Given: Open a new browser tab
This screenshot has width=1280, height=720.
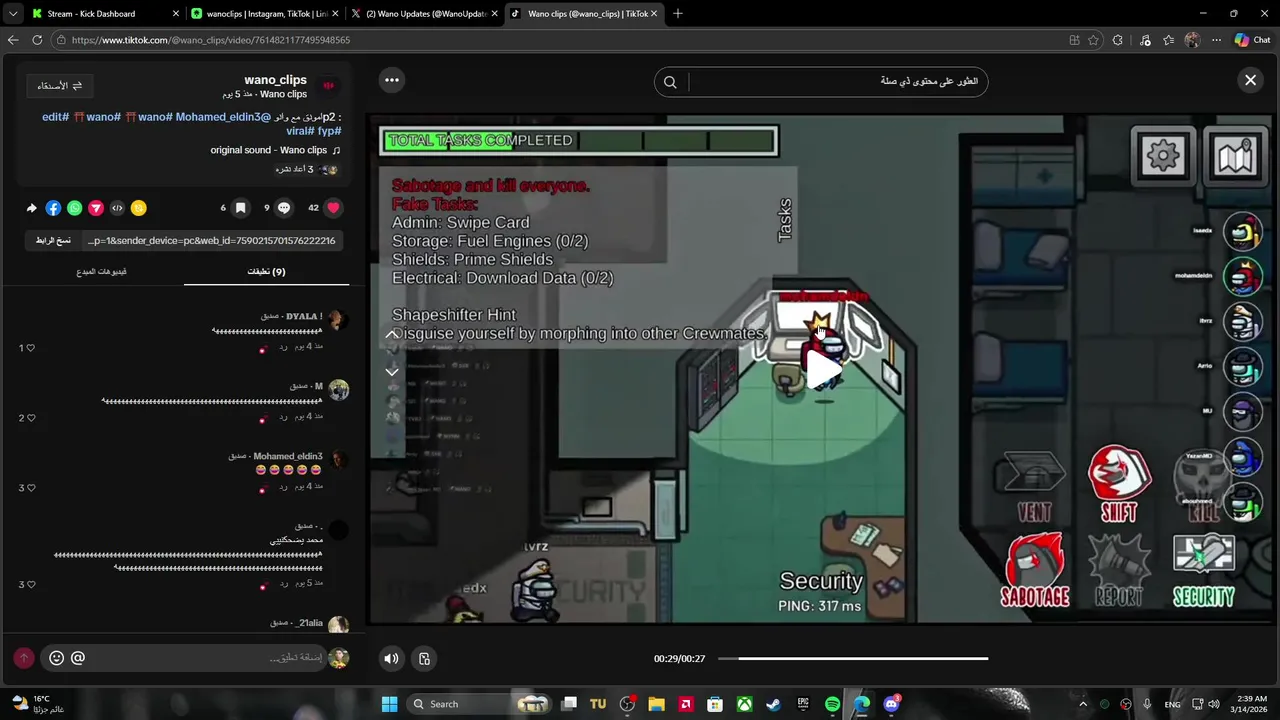Looking at the screenshot, I should click(678, 14).
